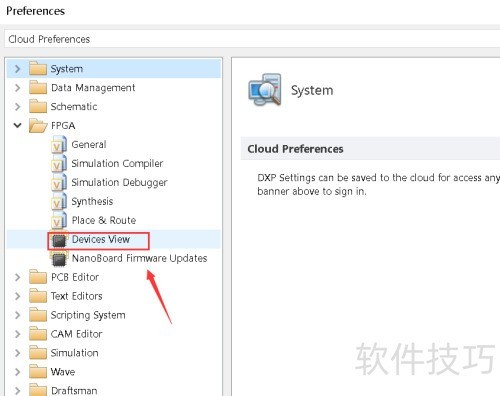Click the System heading in right pane
Image resolution: width=500 pixels, height=396 pixels.
pos(312,90)
